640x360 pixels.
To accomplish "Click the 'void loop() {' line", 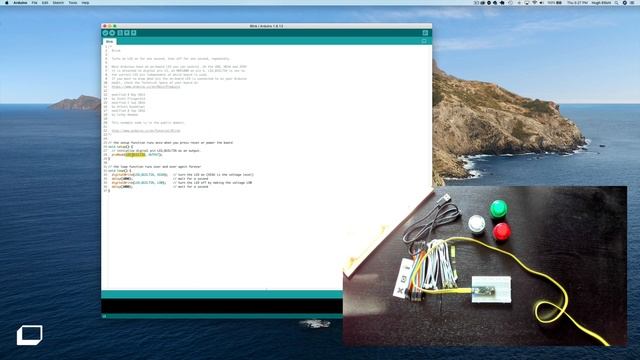I will (x=120, y=171).
